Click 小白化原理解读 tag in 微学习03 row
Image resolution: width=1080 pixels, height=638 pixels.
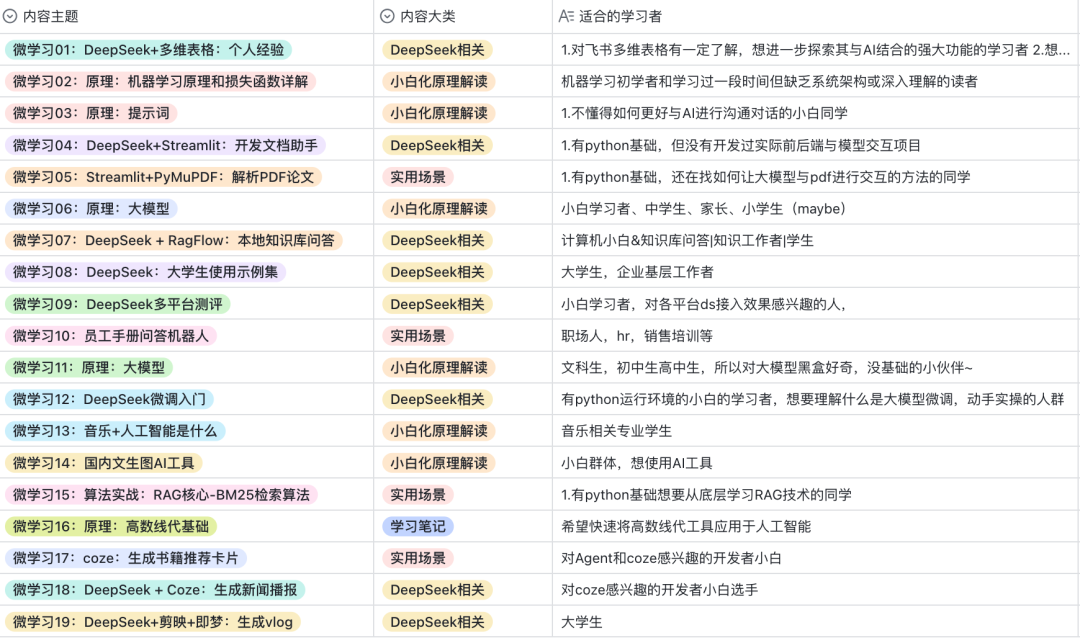click(x=439, y=113)
